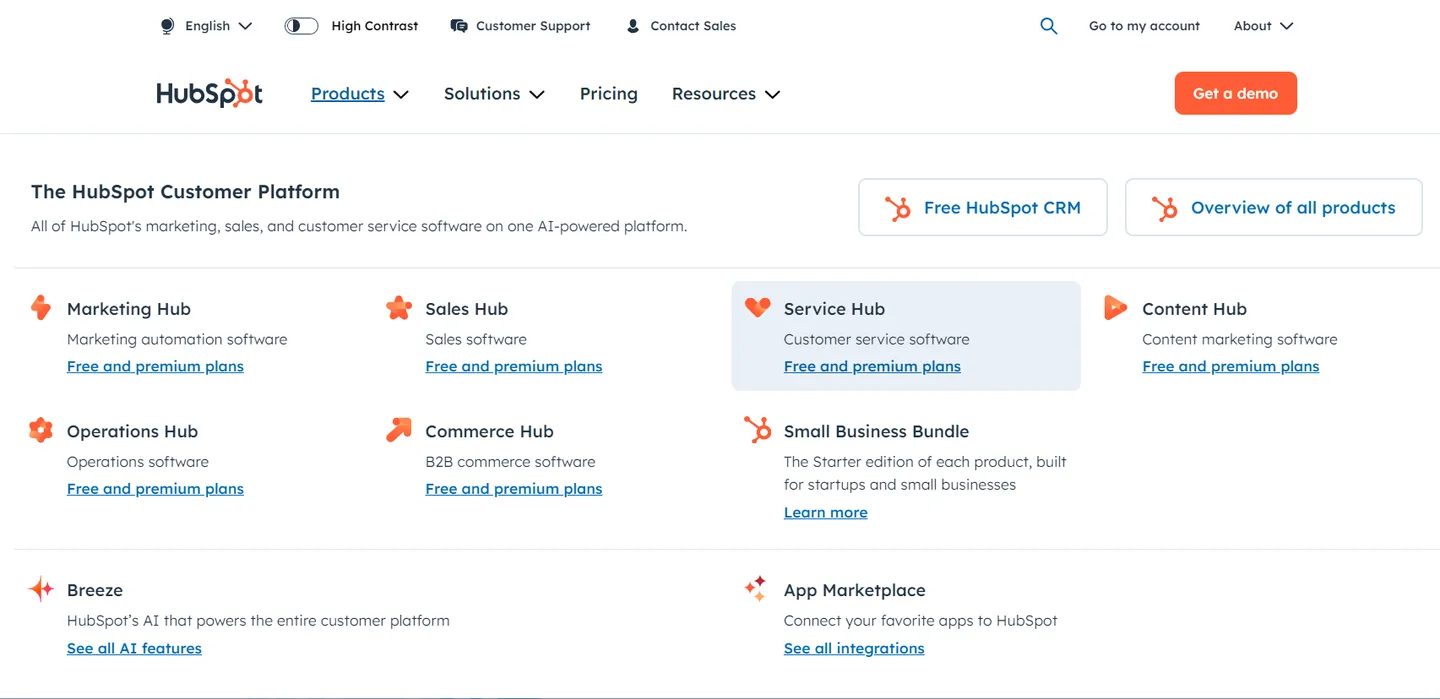
Task: Click the chevron next to Solutions
Action: 537,94
